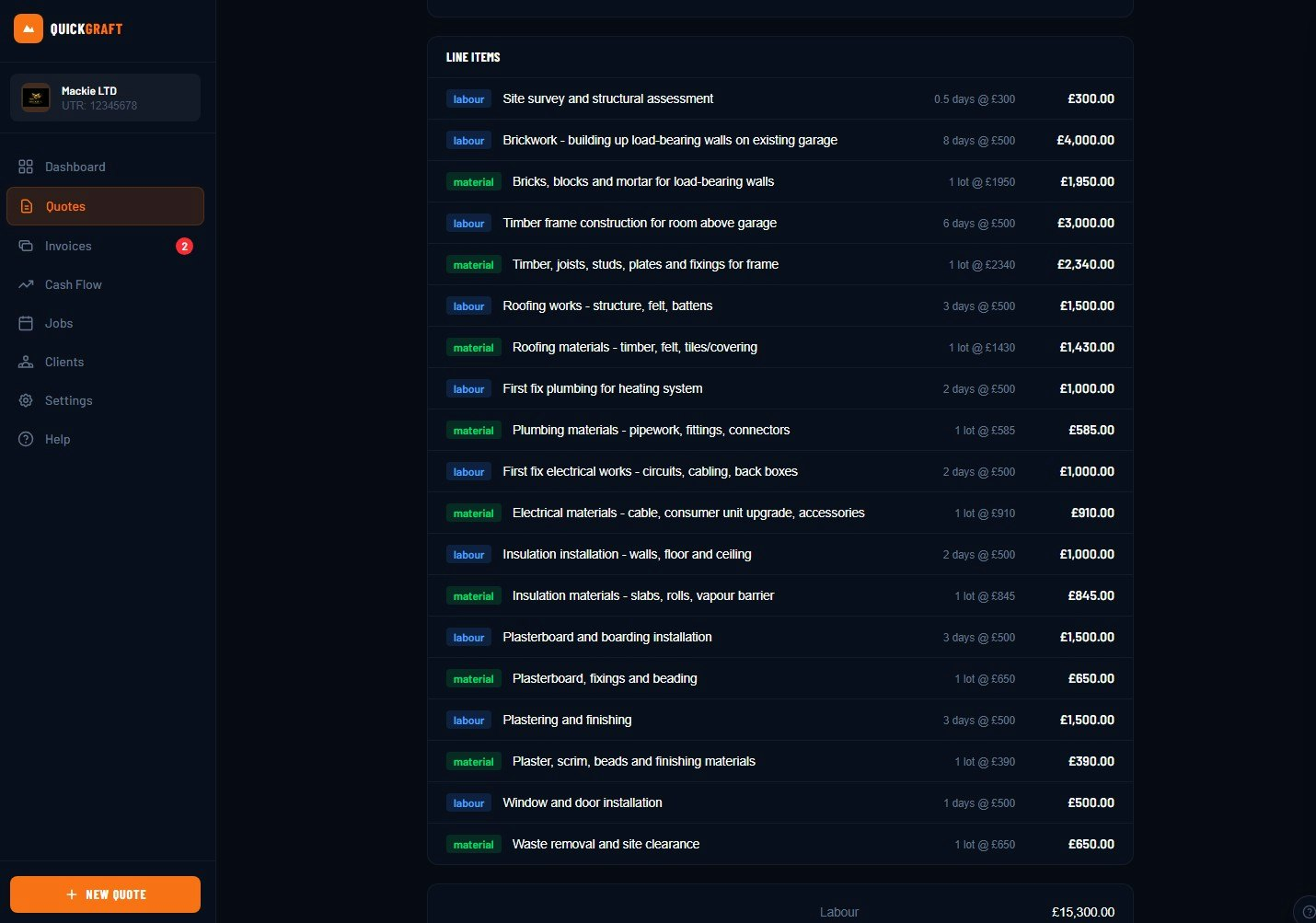Click the Dashboard grid icon
Image resolution: width=1316 pixels, height=923 pixels.
click(26, 167)
